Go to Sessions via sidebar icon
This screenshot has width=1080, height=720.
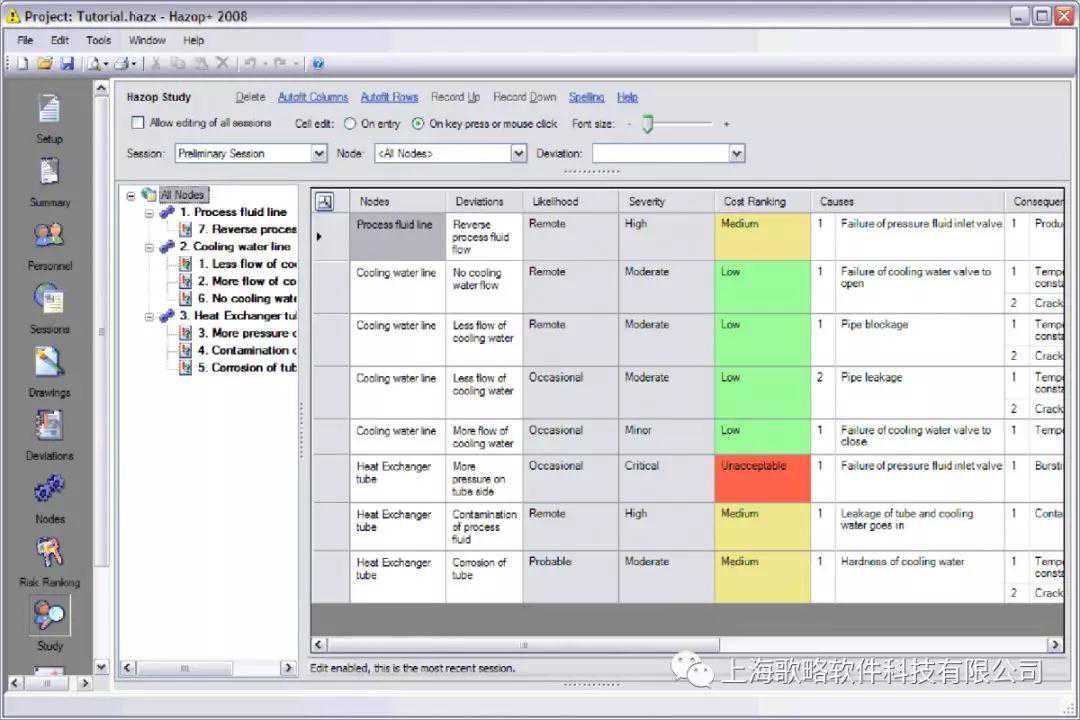click(x=49, y=299)
